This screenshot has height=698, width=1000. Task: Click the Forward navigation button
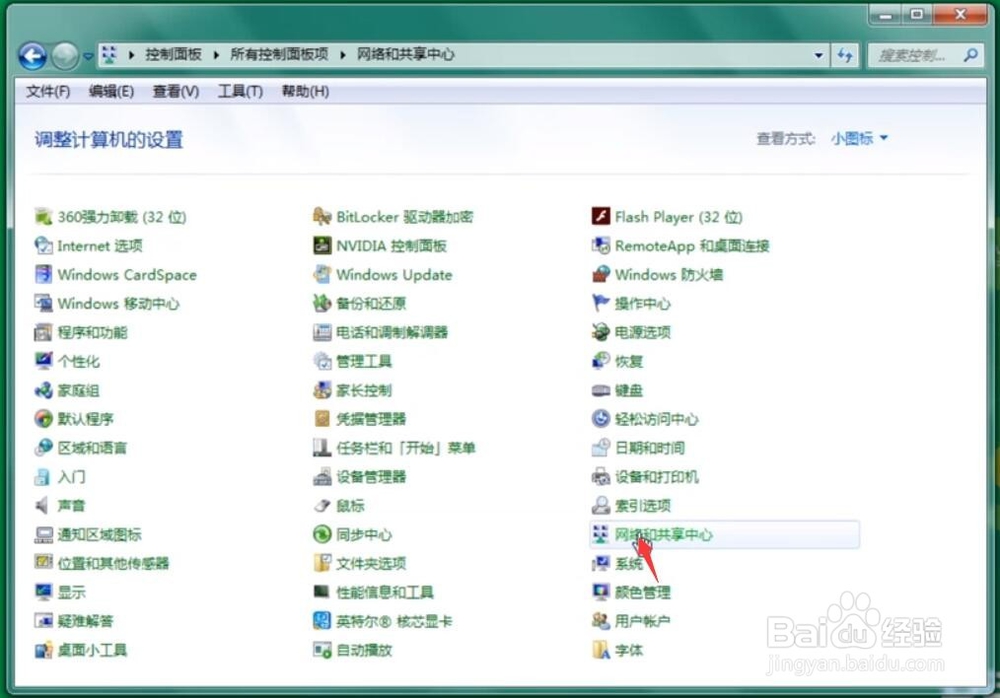click(65, 56)
